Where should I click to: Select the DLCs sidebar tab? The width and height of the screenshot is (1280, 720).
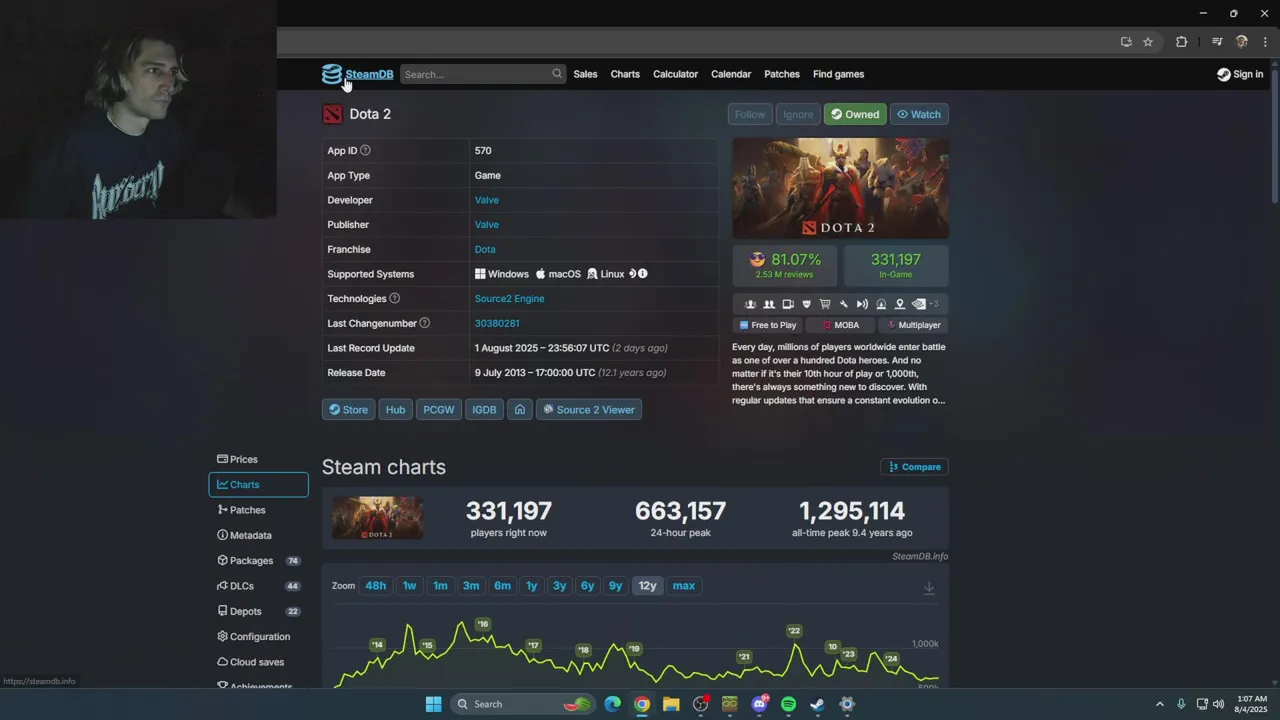[x=258, y=586]
